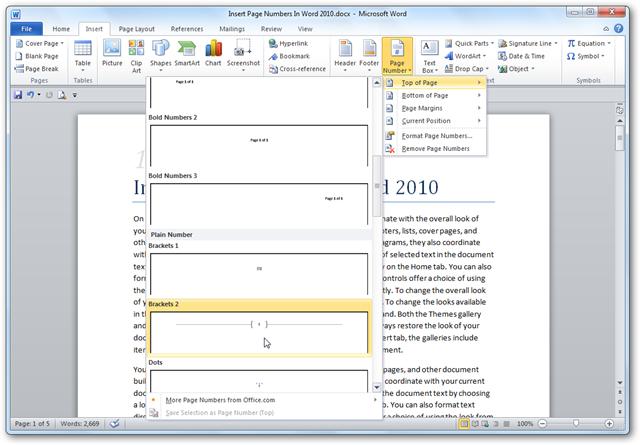Select the Bold Numbers 3 style thumbnail
640x445 pixels.
point(259,204)
